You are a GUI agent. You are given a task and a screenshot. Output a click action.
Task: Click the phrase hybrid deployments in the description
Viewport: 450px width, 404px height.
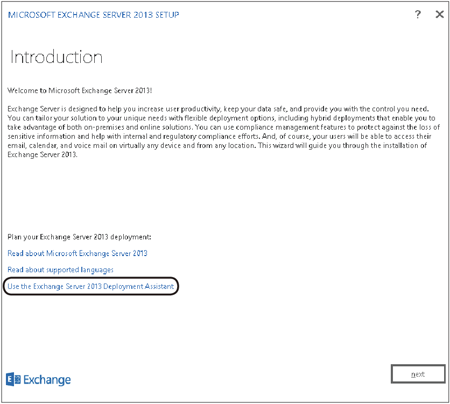point(343,118)
